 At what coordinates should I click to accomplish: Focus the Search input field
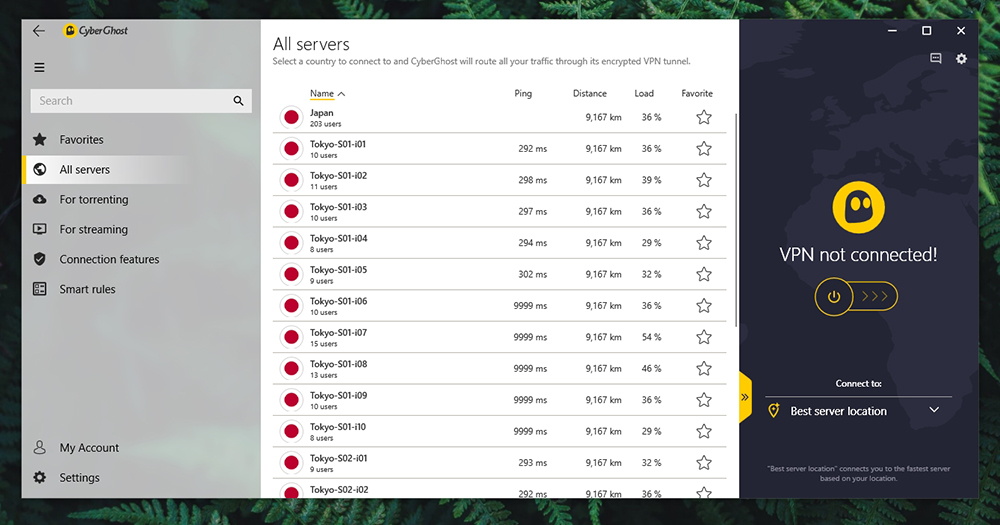(x=141, y=101)
